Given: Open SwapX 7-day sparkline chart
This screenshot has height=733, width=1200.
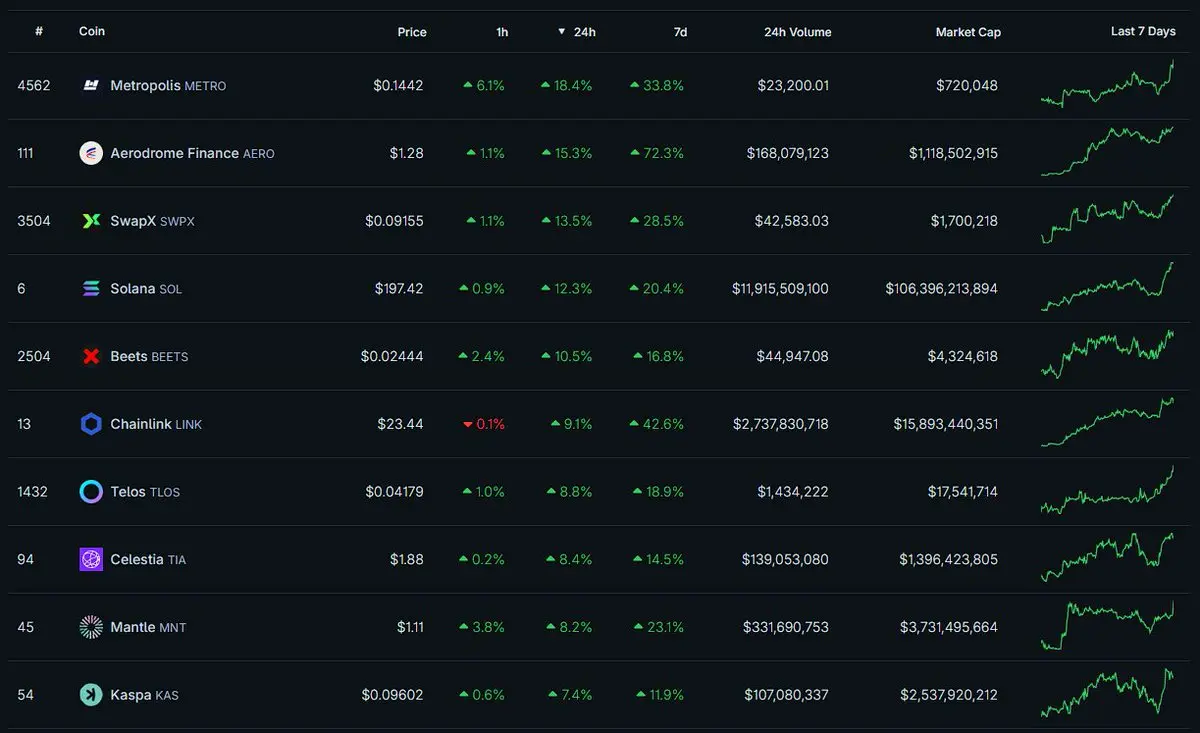Looking at the screenshot, I should click(x=1108, y=219).
